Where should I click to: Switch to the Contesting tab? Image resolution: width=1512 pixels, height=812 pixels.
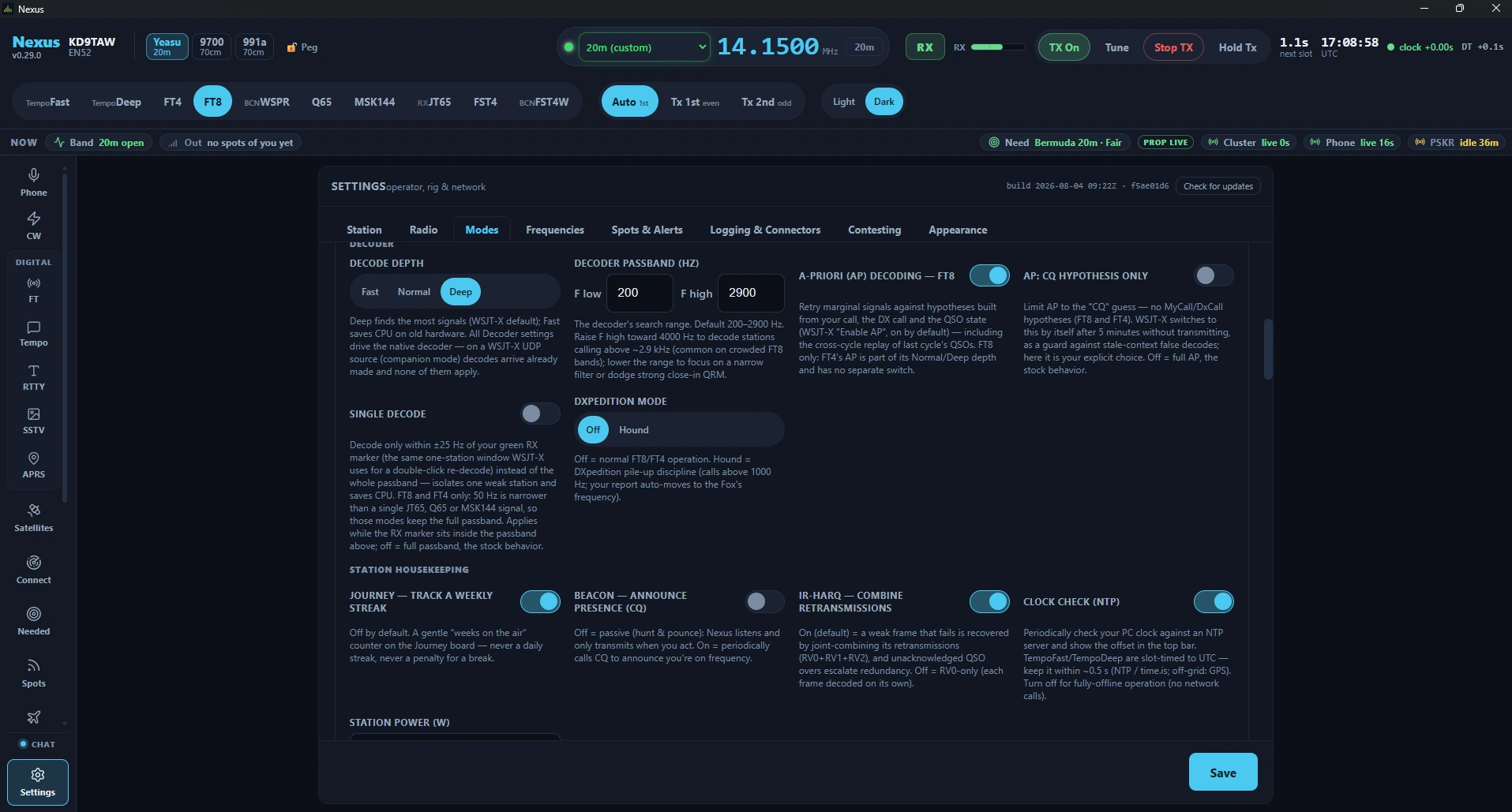click(x=874, y=230)
